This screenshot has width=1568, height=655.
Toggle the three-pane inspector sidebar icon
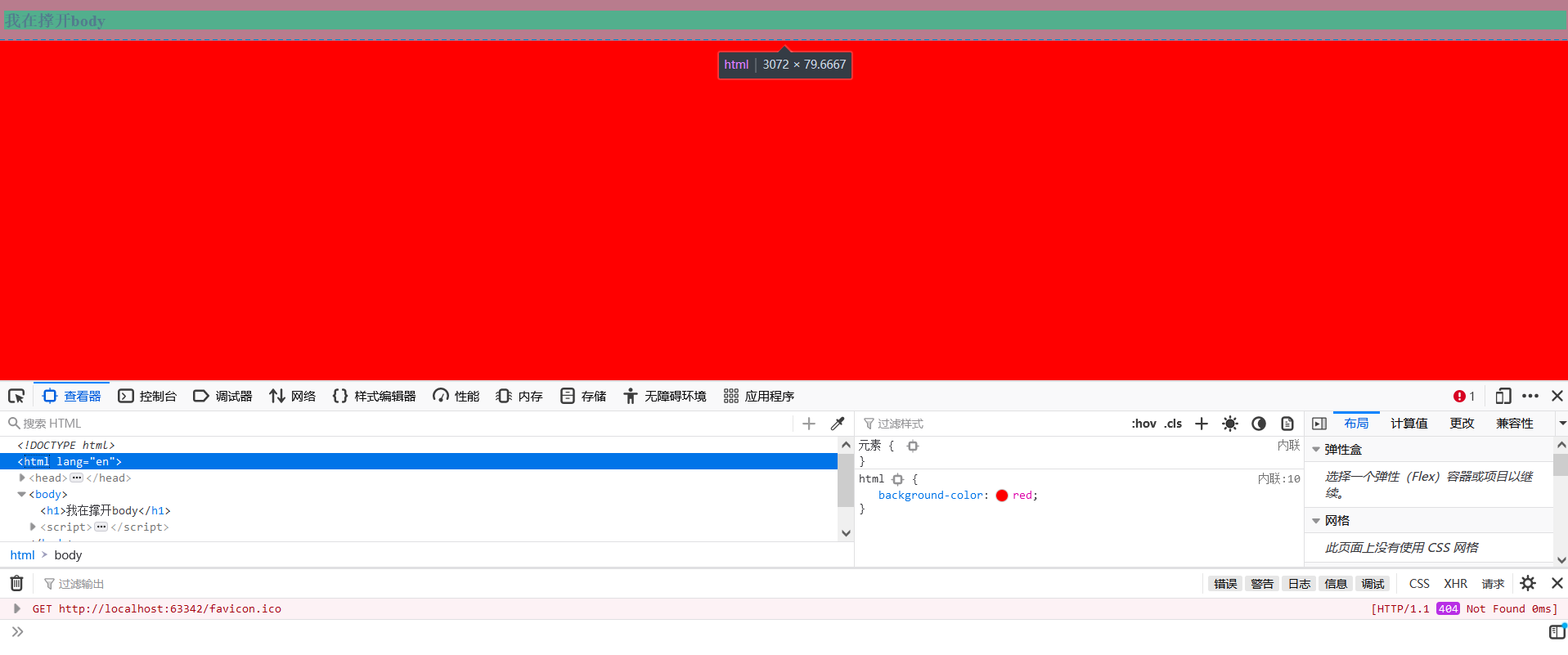[1319, 424]
